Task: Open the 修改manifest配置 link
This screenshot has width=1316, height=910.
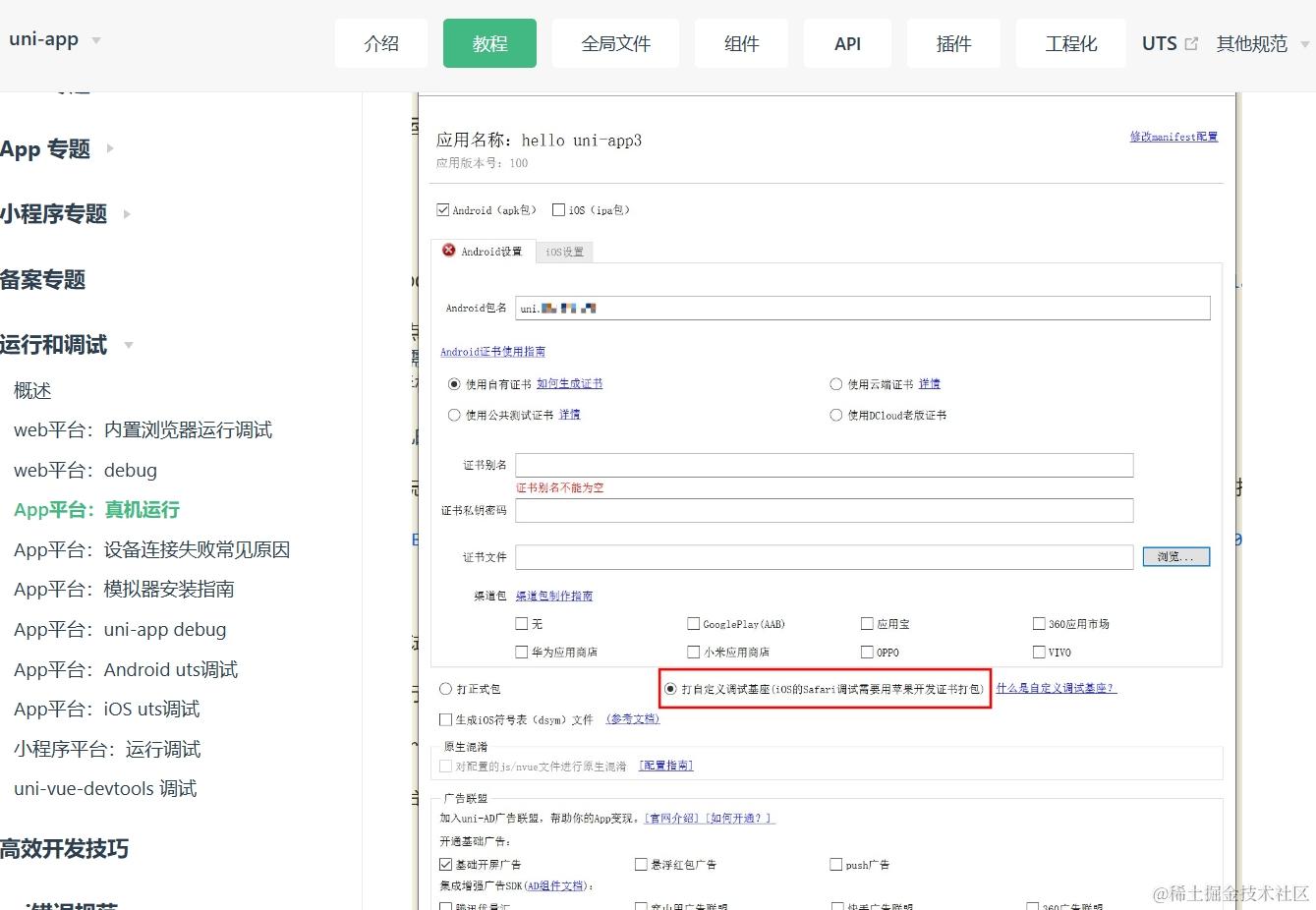Action: pyautogui.click(x=1173, y=137)
